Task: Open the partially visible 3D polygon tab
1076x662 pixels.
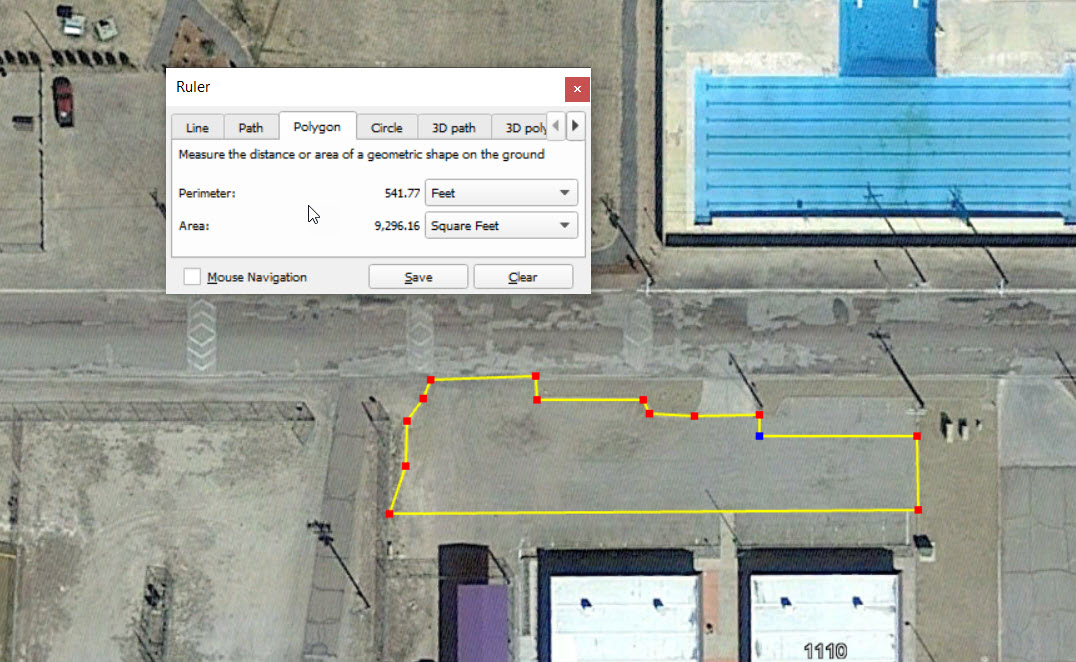Action: (524, 128)
